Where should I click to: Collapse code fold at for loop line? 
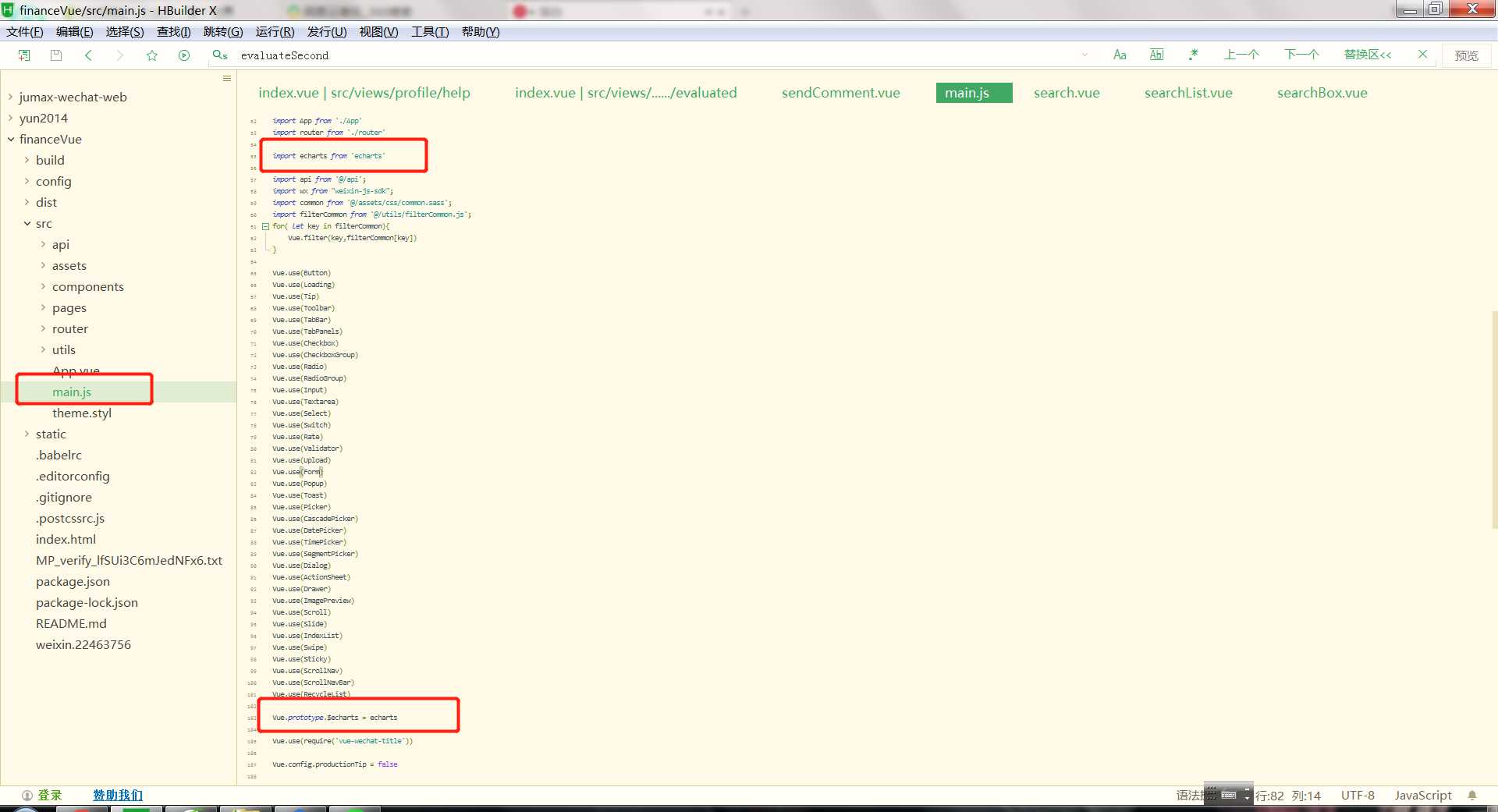click(x=265, y=226)
